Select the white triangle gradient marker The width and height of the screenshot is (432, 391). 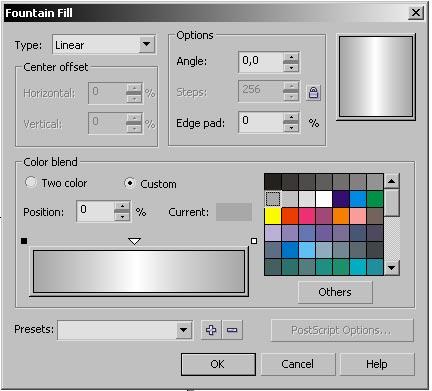pyautogui.click(x=134, y=241)
